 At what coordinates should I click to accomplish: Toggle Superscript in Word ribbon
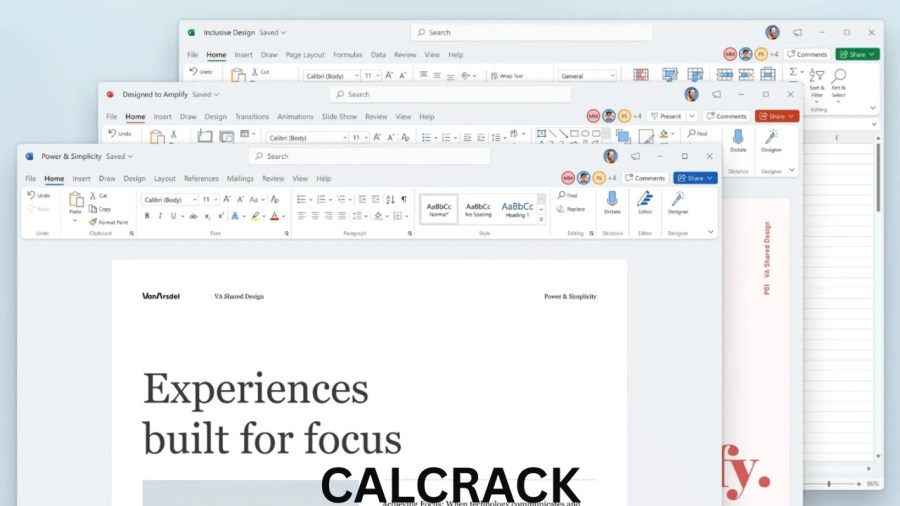(x=221, y=216)
